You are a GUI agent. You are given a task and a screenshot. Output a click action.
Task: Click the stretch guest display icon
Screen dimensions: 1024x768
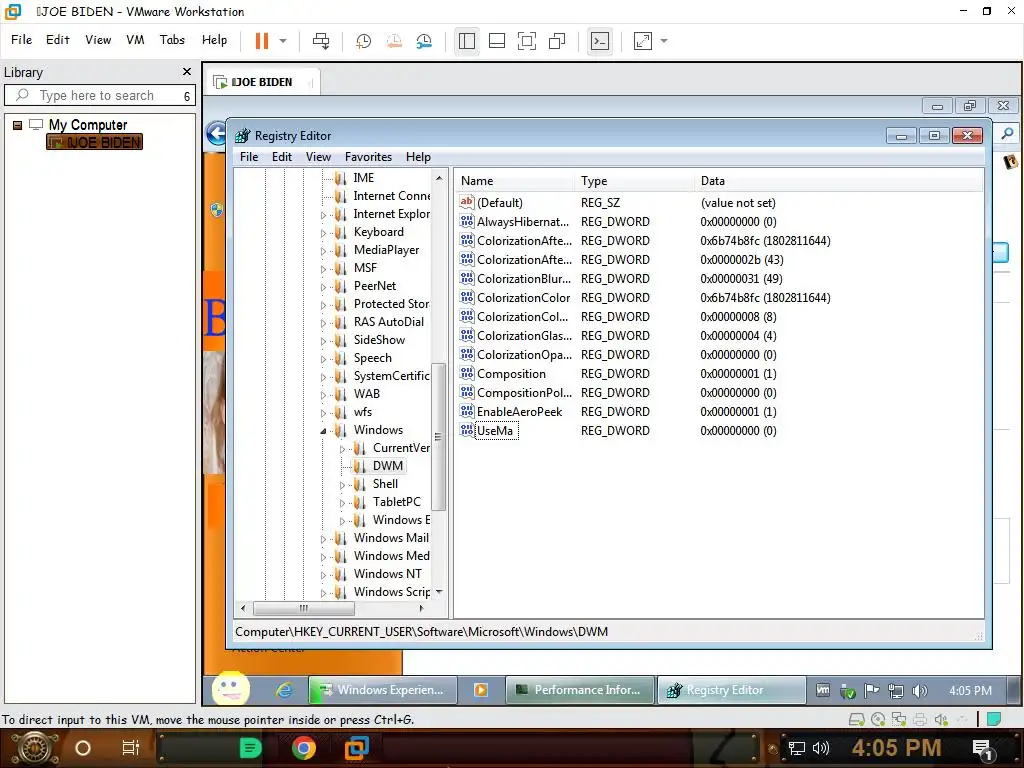pyautogui.click(x=643, y=40)
